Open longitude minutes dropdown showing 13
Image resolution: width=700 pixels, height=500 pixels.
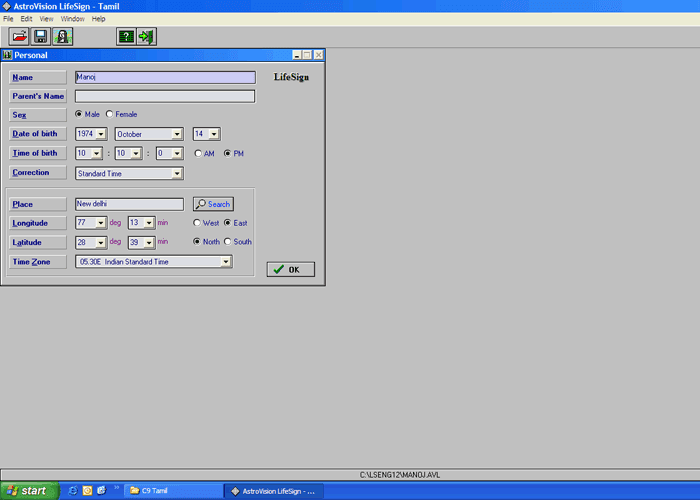149,223
